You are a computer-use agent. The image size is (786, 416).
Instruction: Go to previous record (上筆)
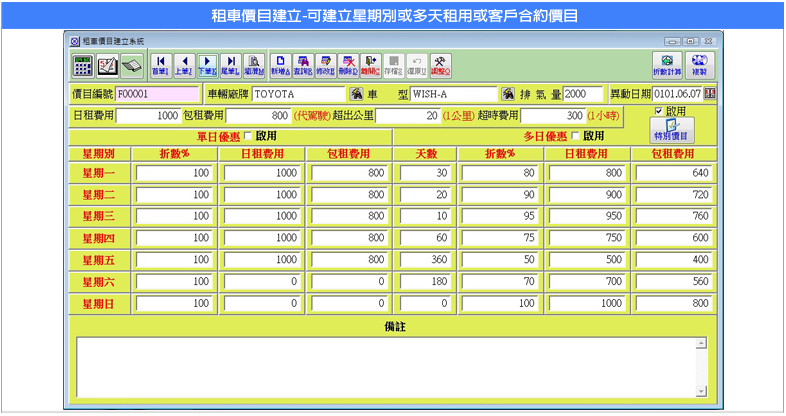pyautogui.click(x=184, y=66)
